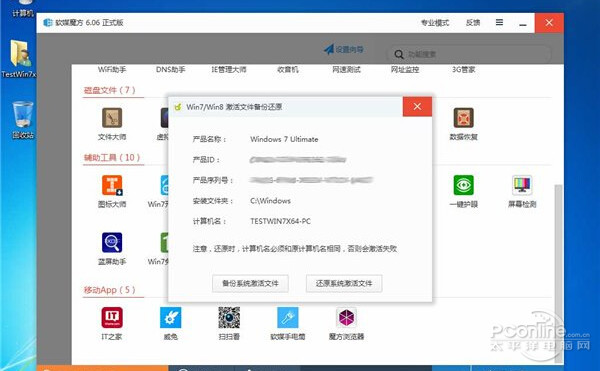Open IE管理大师 tool
Viewport: 600px width, 371px height.
click(x=229, y=70)
